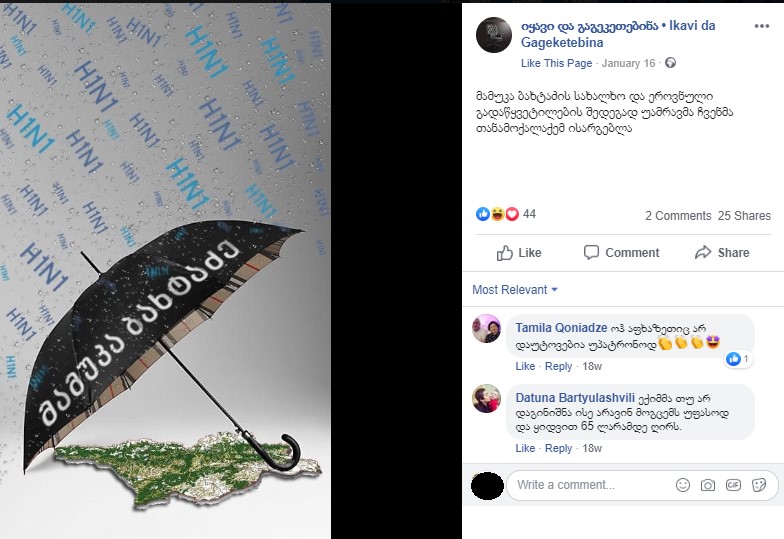Image resolution: width=784 pixels, height=539 pixels.
Task: Attach a photo using the camera icon
Action: click(x=708, y=484)
